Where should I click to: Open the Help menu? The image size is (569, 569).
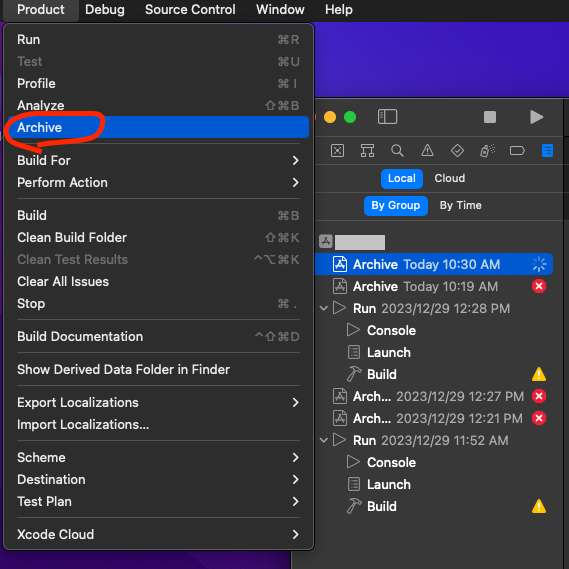click(339, 10)
